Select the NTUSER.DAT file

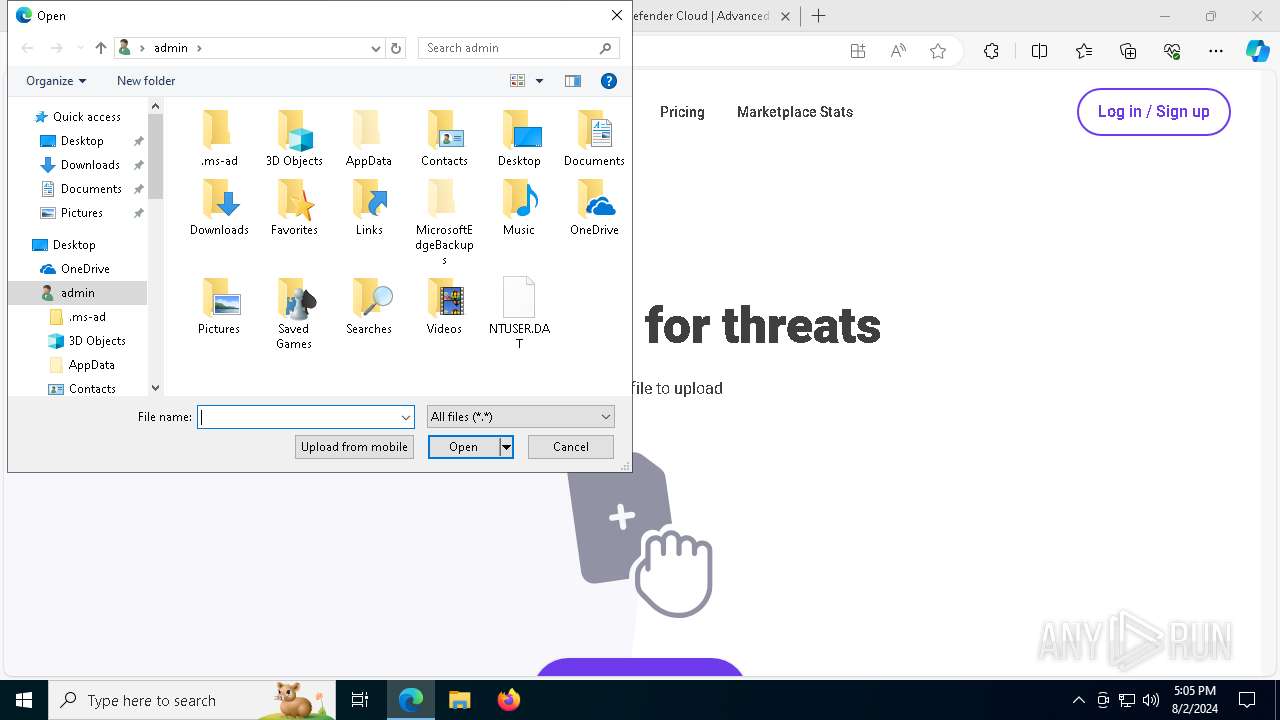519,314
